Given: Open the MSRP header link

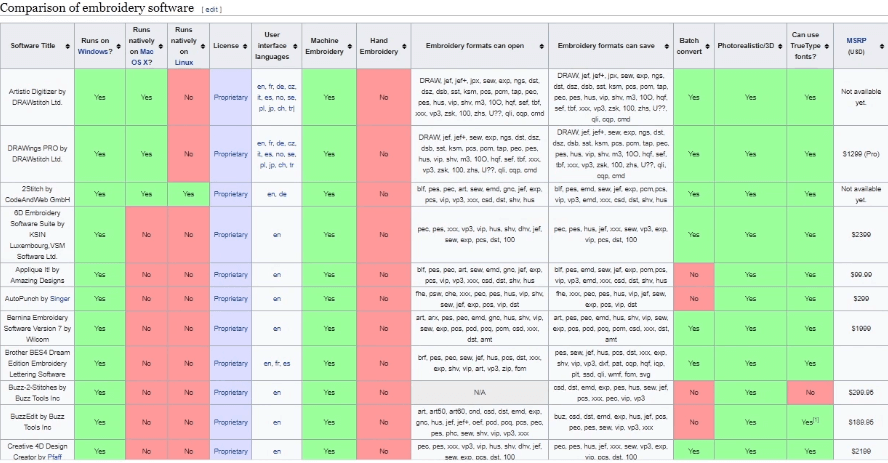Looking at the screenshot, I should [x=856, y=41].
